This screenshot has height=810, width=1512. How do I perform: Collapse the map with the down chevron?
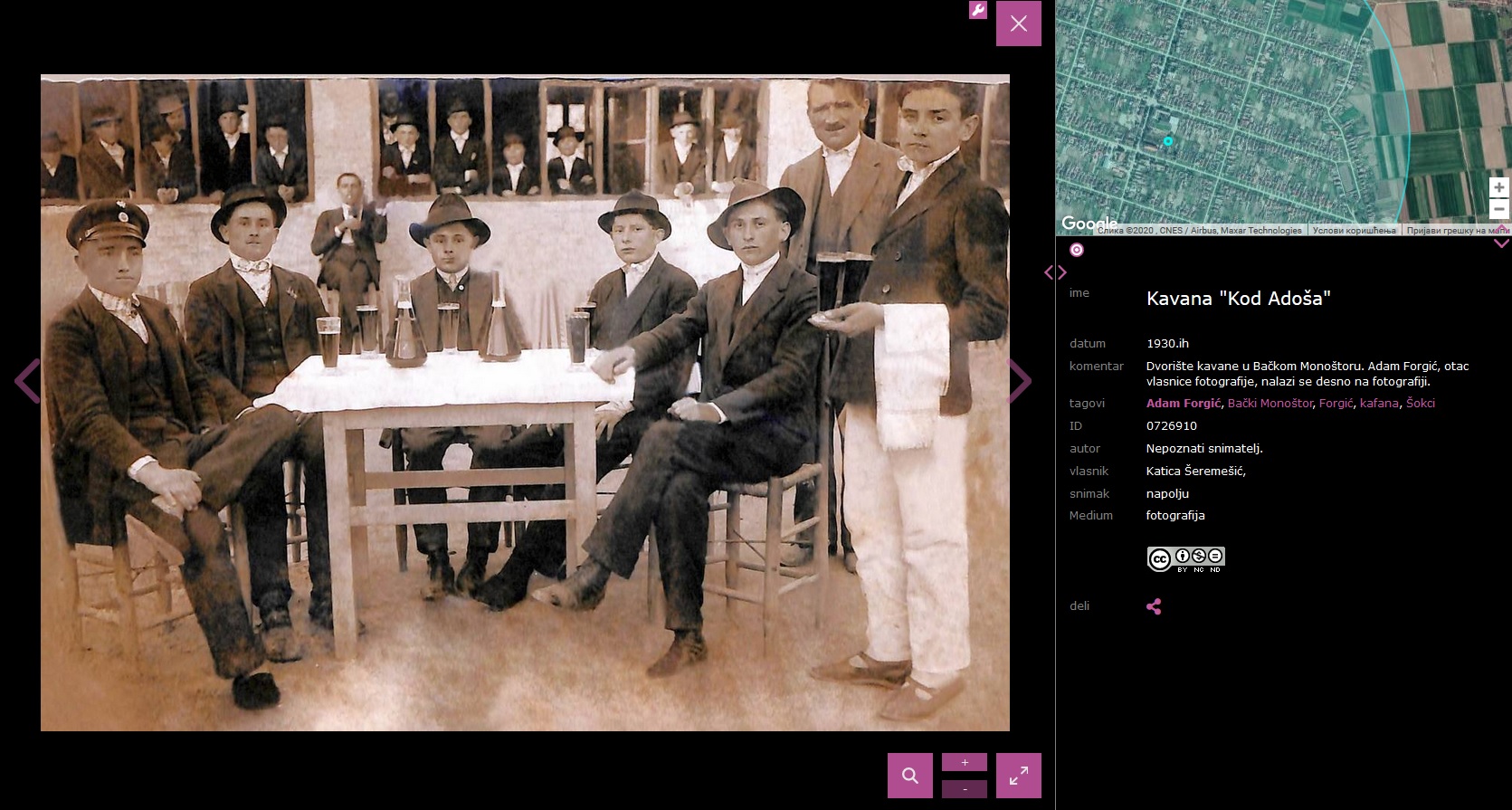tap(1500, 243)
